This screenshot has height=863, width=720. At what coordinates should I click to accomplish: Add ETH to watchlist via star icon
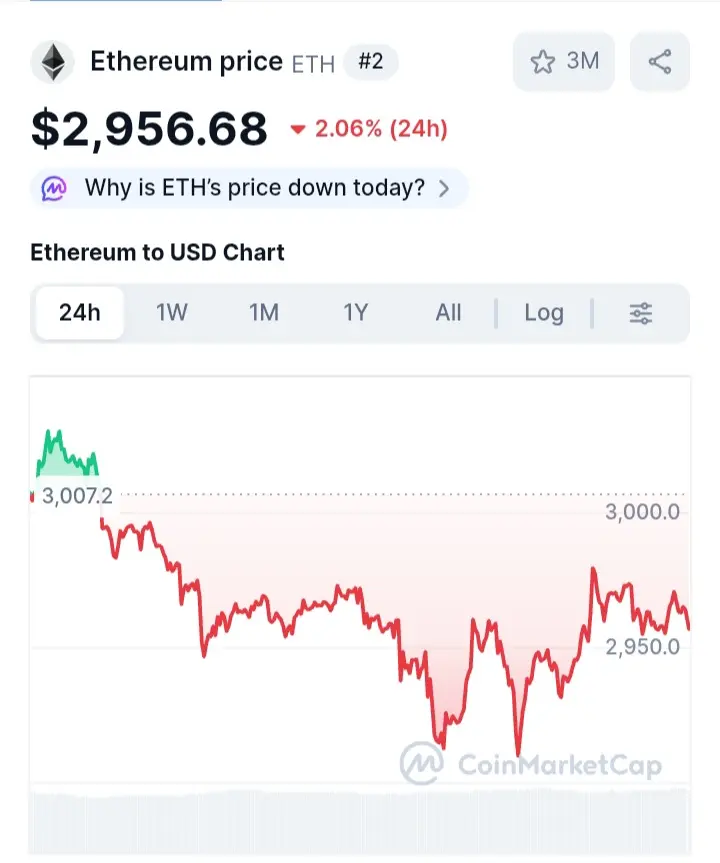coord(543,62)
